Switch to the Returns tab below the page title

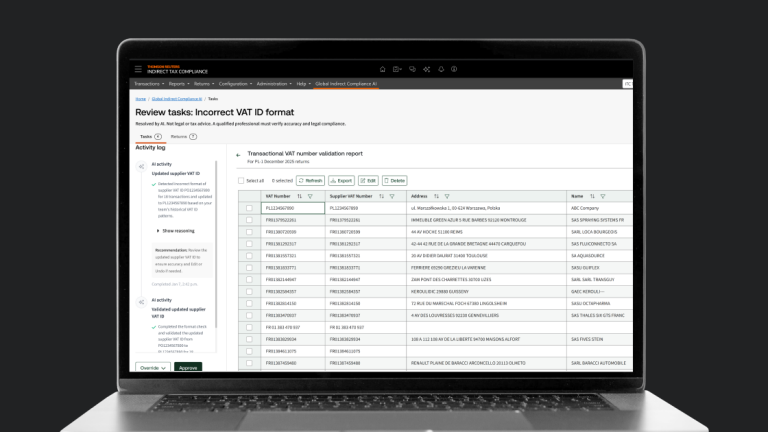(x=184, y=137)
